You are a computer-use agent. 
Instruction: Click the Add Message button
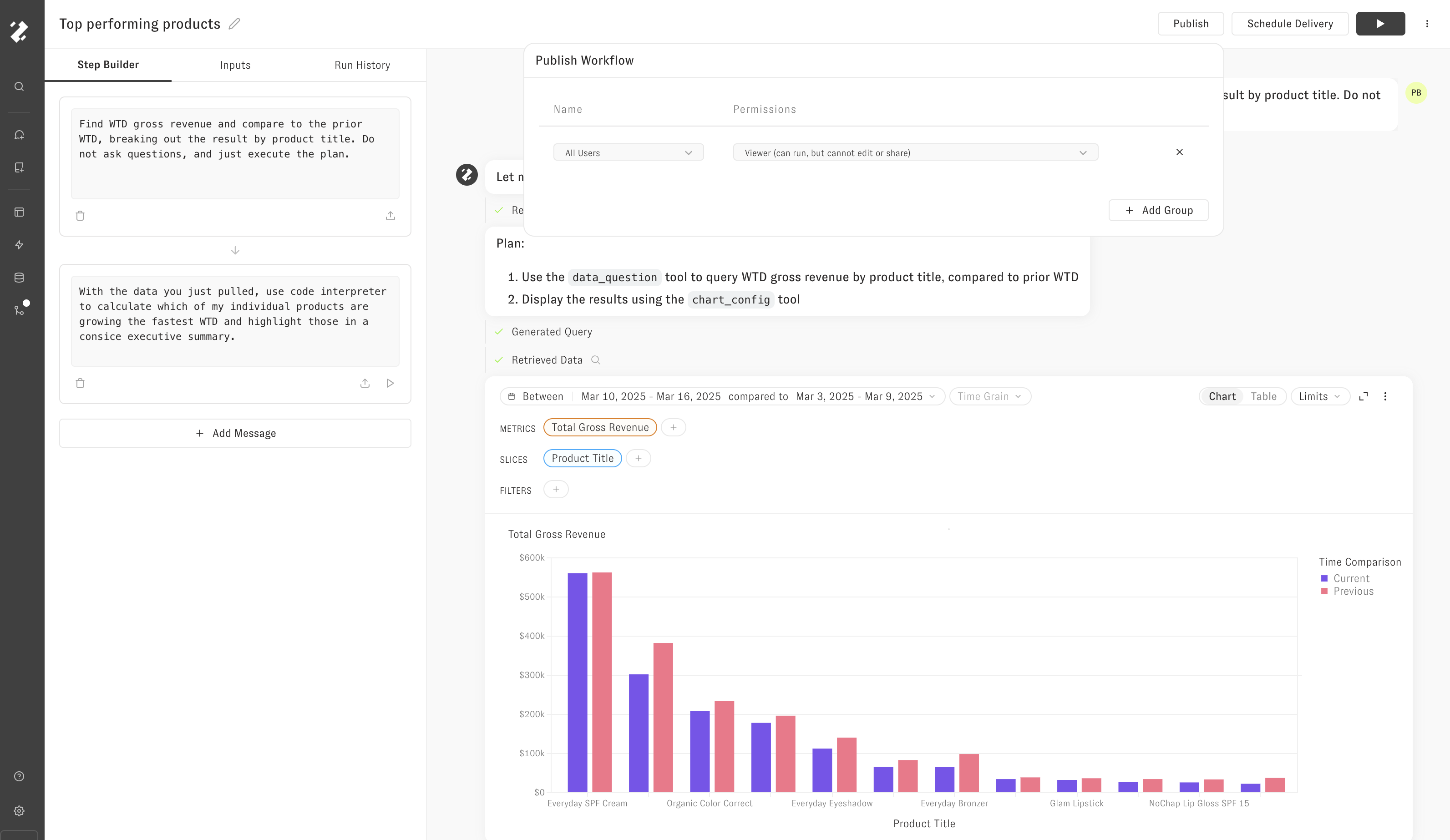pos(235,433)
